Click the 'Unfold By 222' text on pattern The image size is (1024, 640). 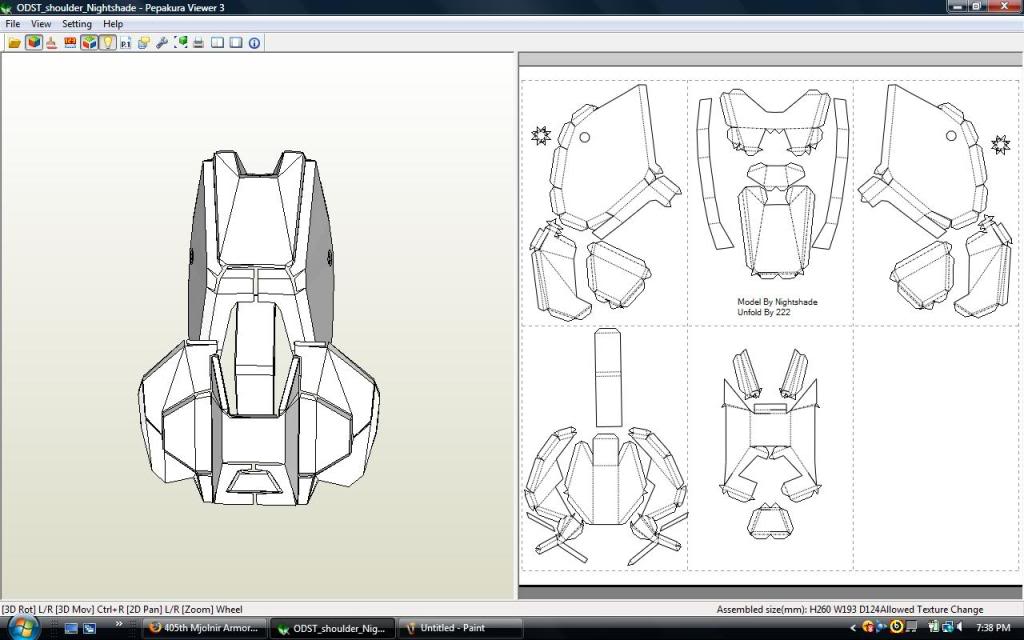point(763,312)
